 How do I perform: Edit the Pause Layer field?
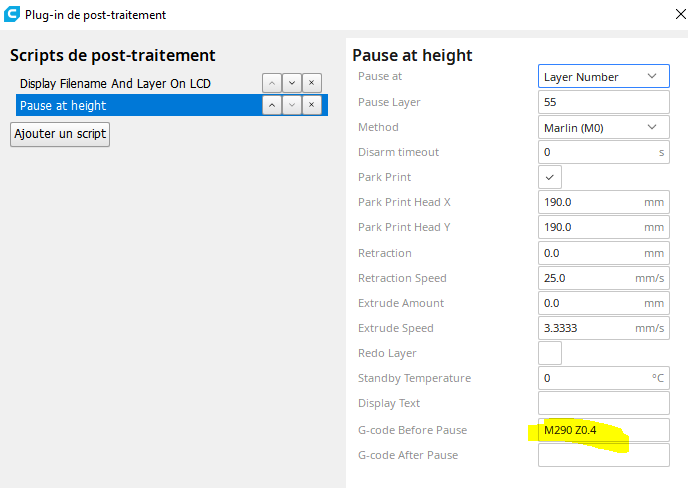603,102
